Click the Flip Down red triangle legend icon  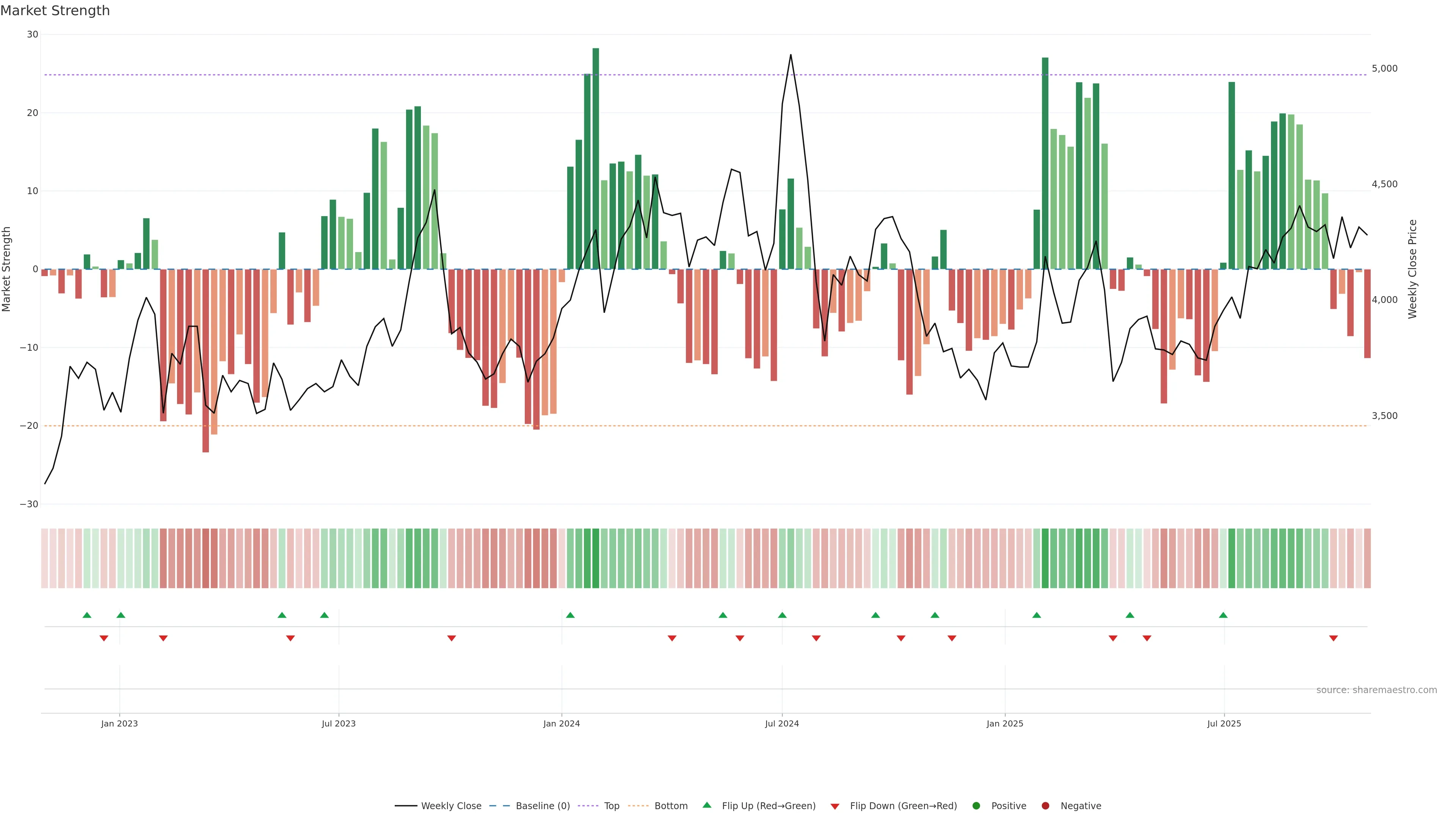[835, 806]
